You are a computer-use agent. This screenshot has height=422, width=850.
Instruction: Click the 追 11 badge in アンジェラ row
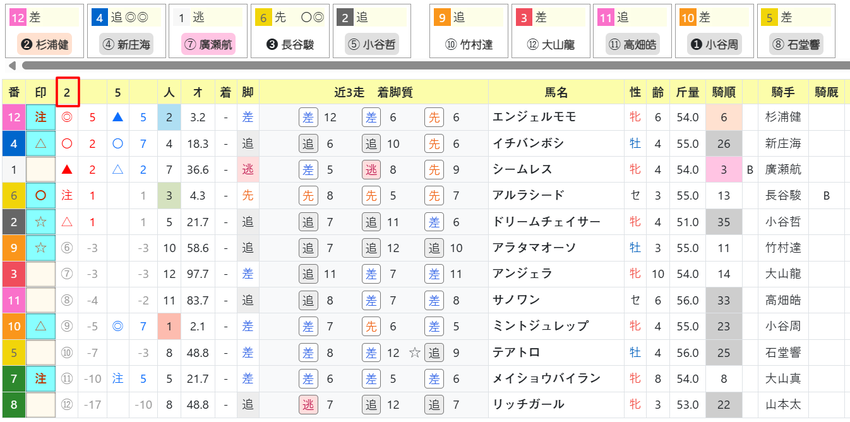(317, 273)
